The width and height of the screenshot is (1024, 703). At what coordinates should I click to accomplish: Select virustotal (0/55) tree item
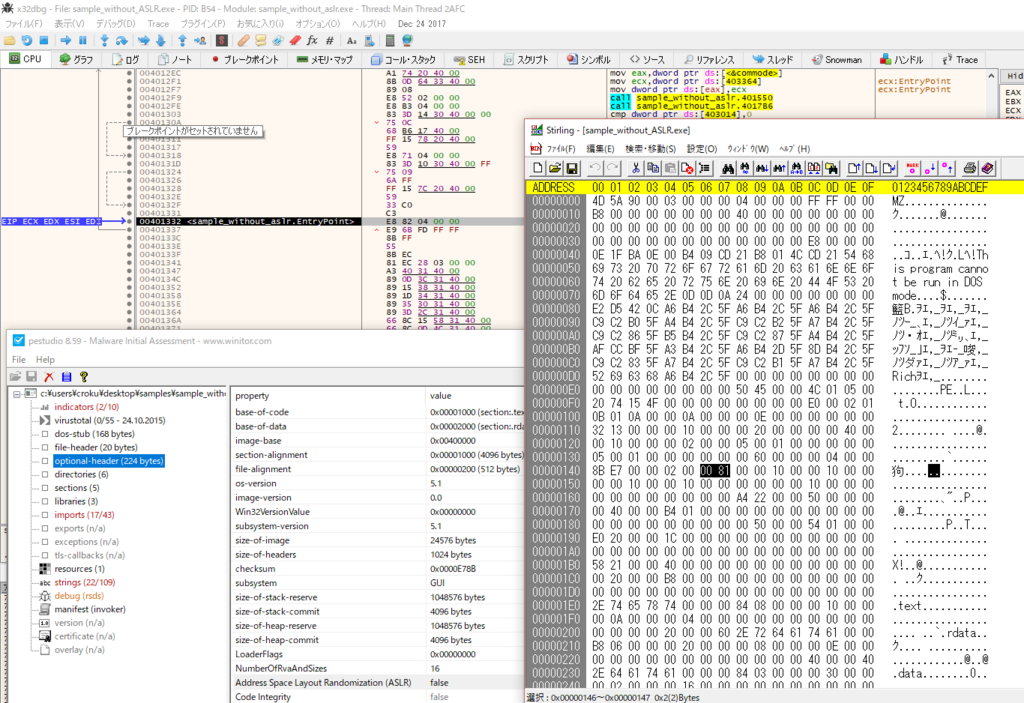(x=110, y=421)
